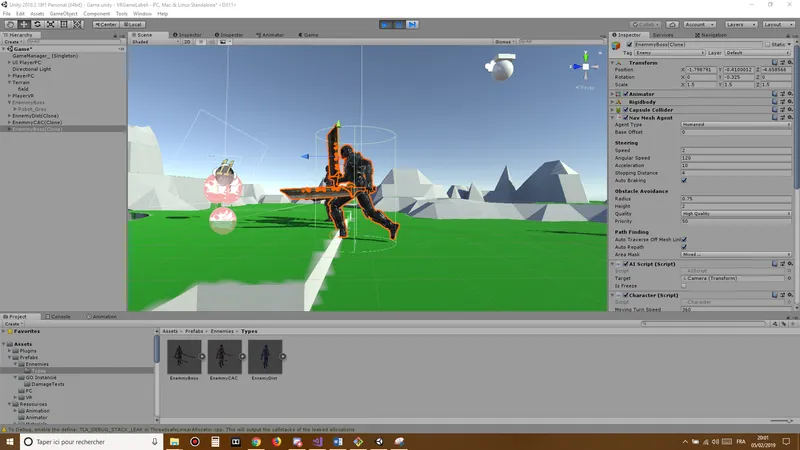Open the Tag dropdown showing Enemy
The image size is (800, 450).
[669, 53]
